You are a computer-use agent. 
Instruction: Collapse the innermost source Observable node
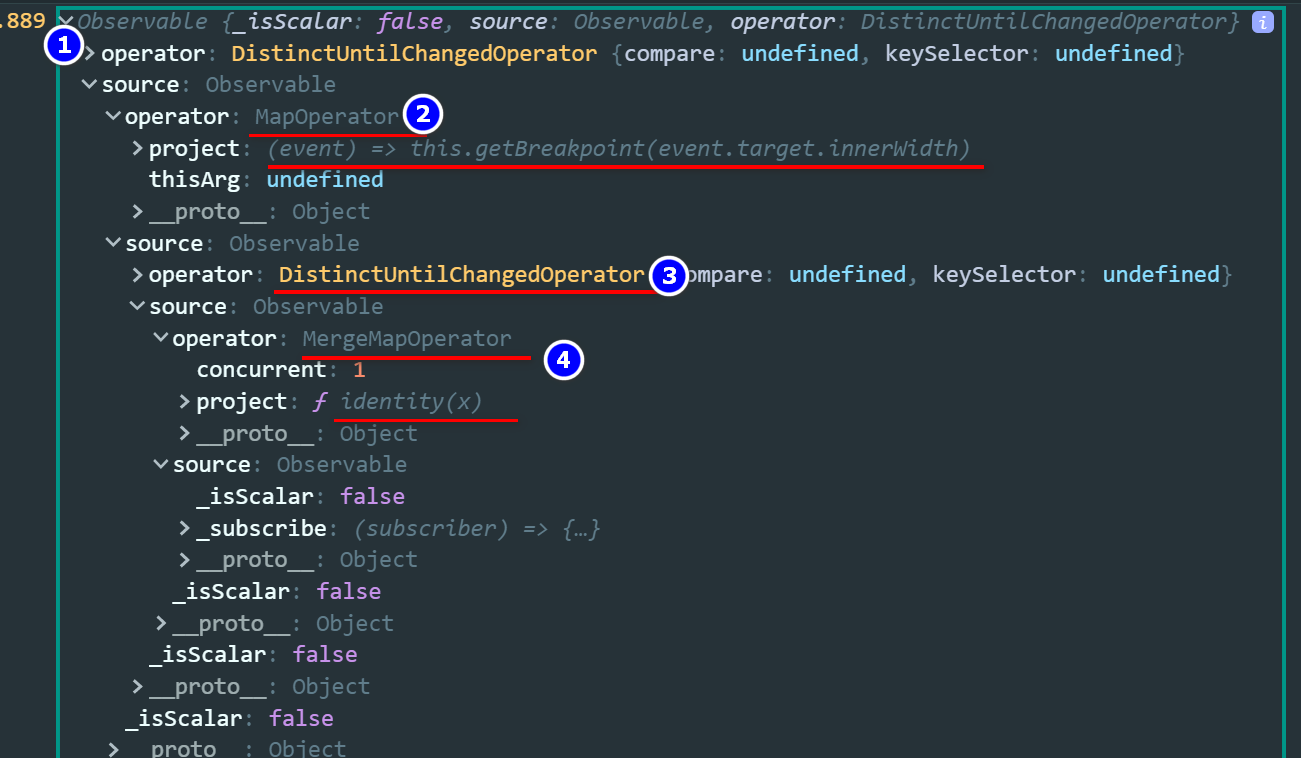[x=160, y=465]
